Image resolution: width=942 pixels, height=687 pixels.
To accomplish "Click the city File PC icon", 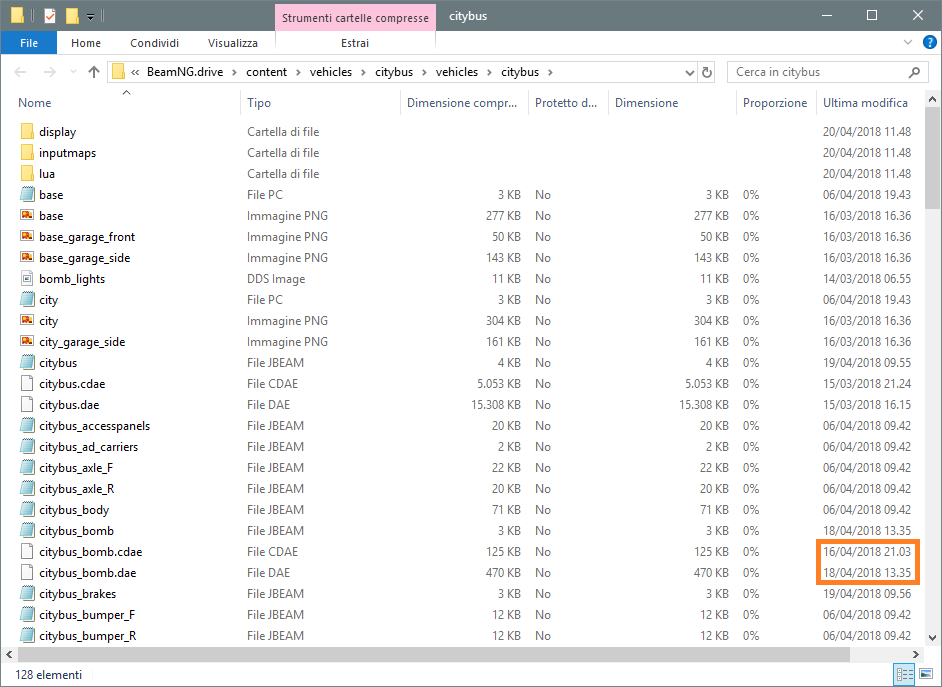I will pyautogui.click(x=27, y=300).
